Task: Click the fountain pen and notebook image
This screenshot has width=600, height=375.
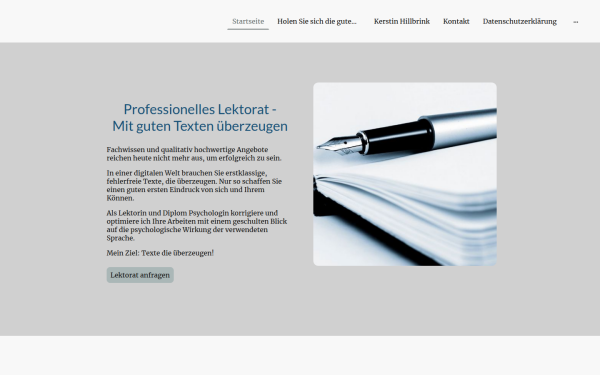Action: point(405,174)
